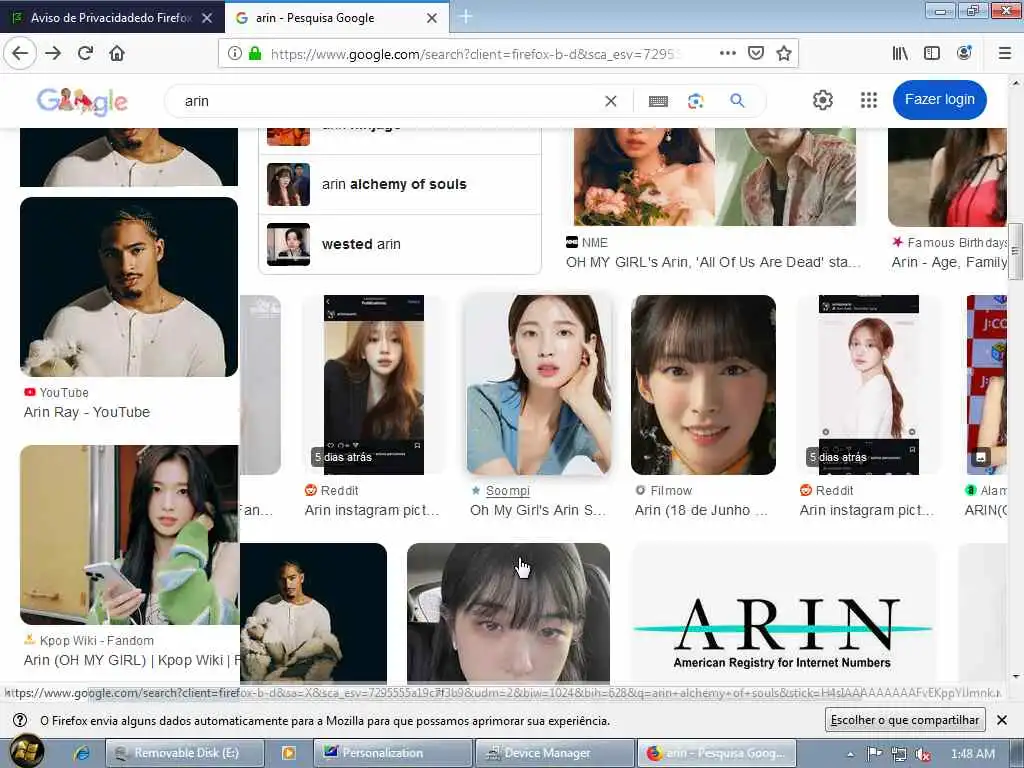Submit the search with magnifier icon
This screenshot has width=1024, height=768.
point(737,101)
